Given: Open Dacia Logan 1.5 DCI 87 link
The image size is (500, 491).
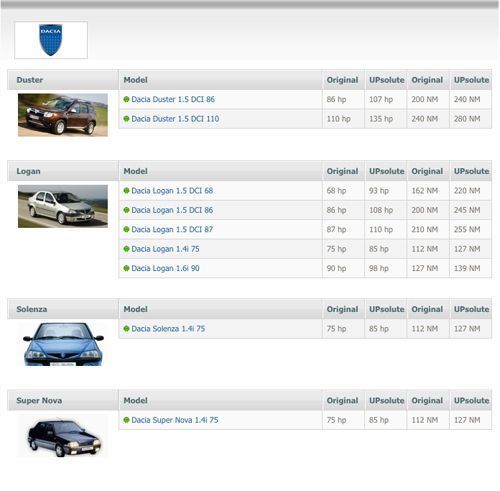Looking at the screenshot, I should pos(172,229).
